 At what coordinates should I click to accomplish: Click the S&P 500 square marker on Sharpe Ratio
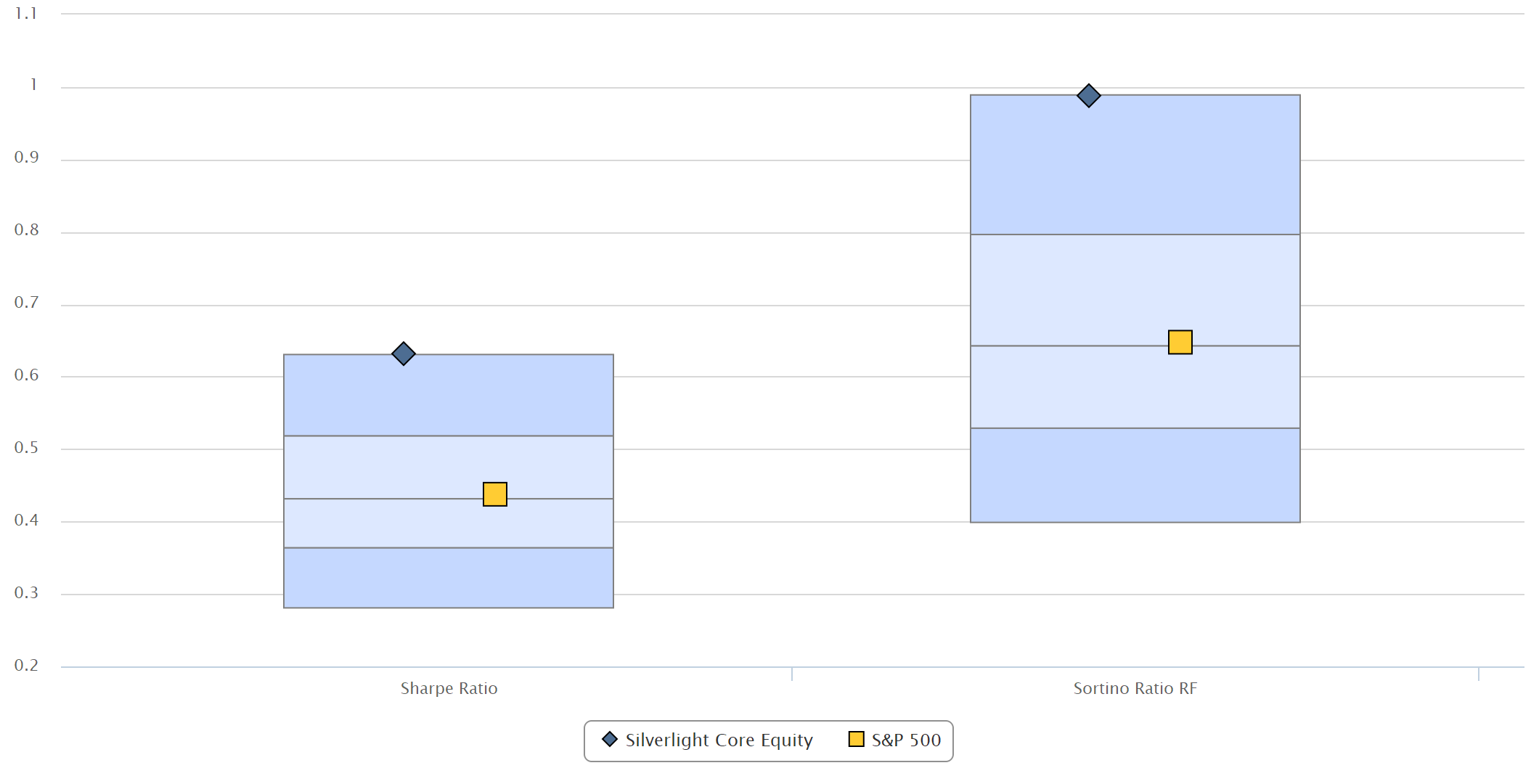coord(495,494)
